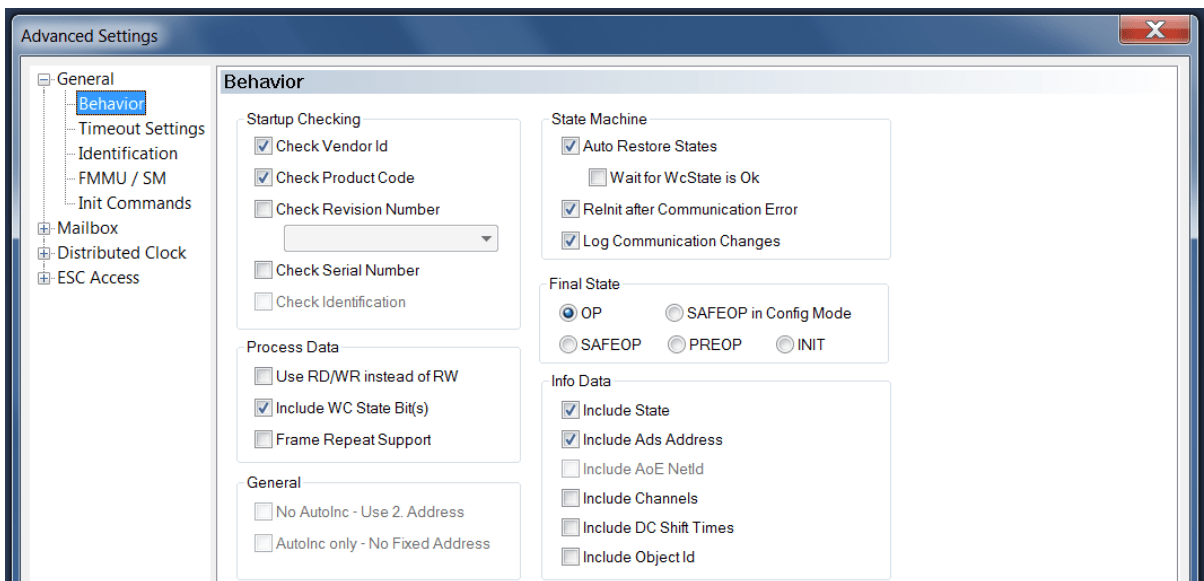The height and width of the screenshot is (581, 1204).
Task: Collapse the General tree node
Action: (45, 80)
